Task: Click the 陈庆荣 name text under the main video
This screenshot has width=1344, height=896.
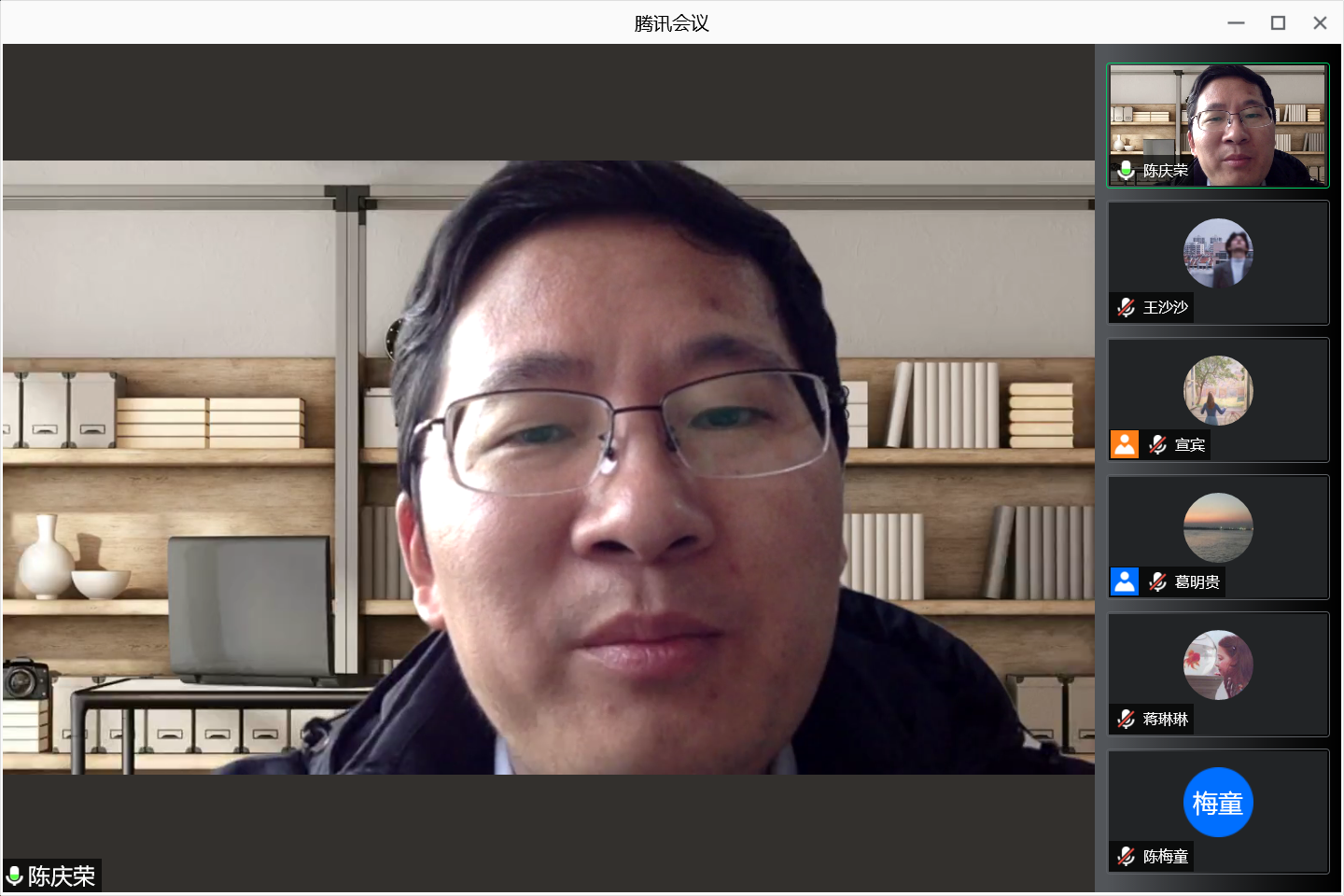Action: (x=62, y=875)
